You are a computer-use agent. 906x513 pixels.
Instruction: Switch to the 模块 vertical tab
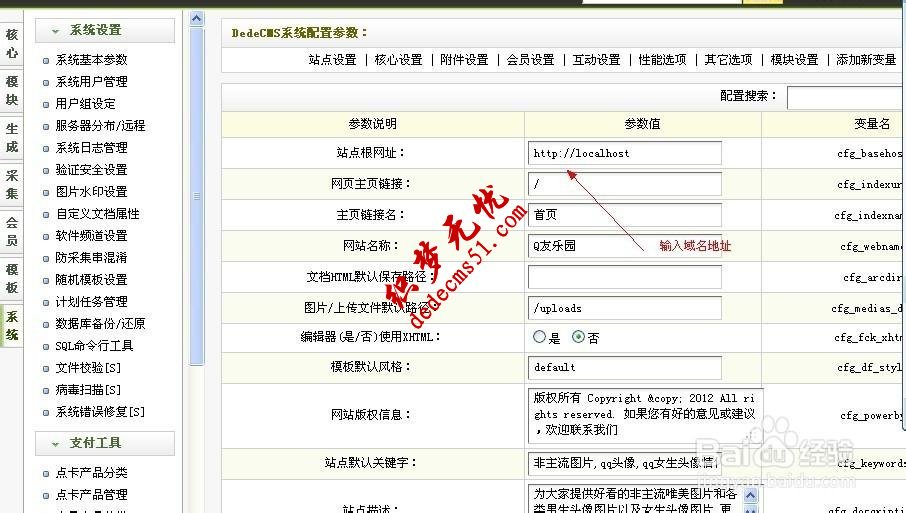[12, 90]
